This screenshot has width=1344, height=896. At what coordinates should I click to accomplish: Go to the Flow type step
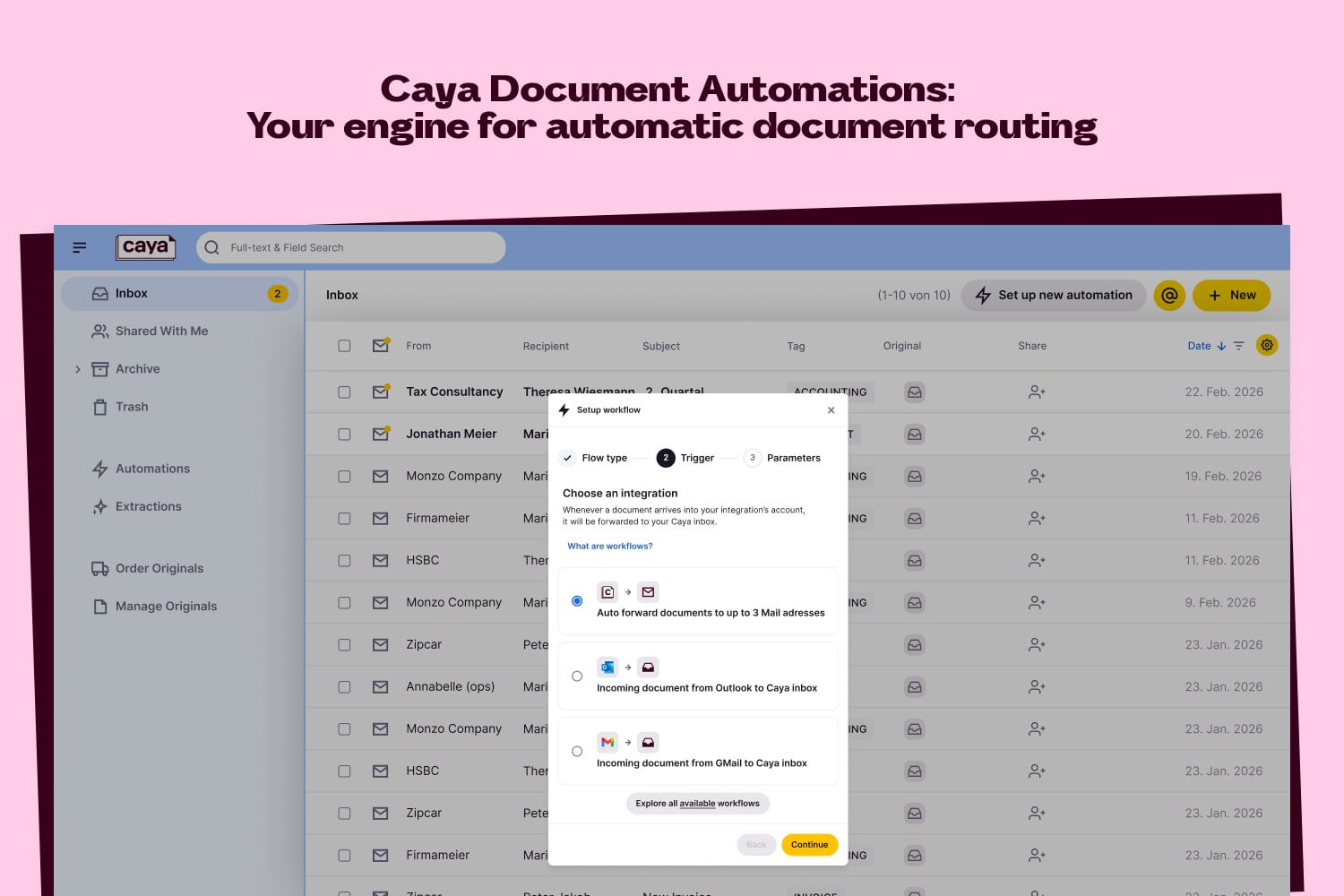tap(594, 458)
